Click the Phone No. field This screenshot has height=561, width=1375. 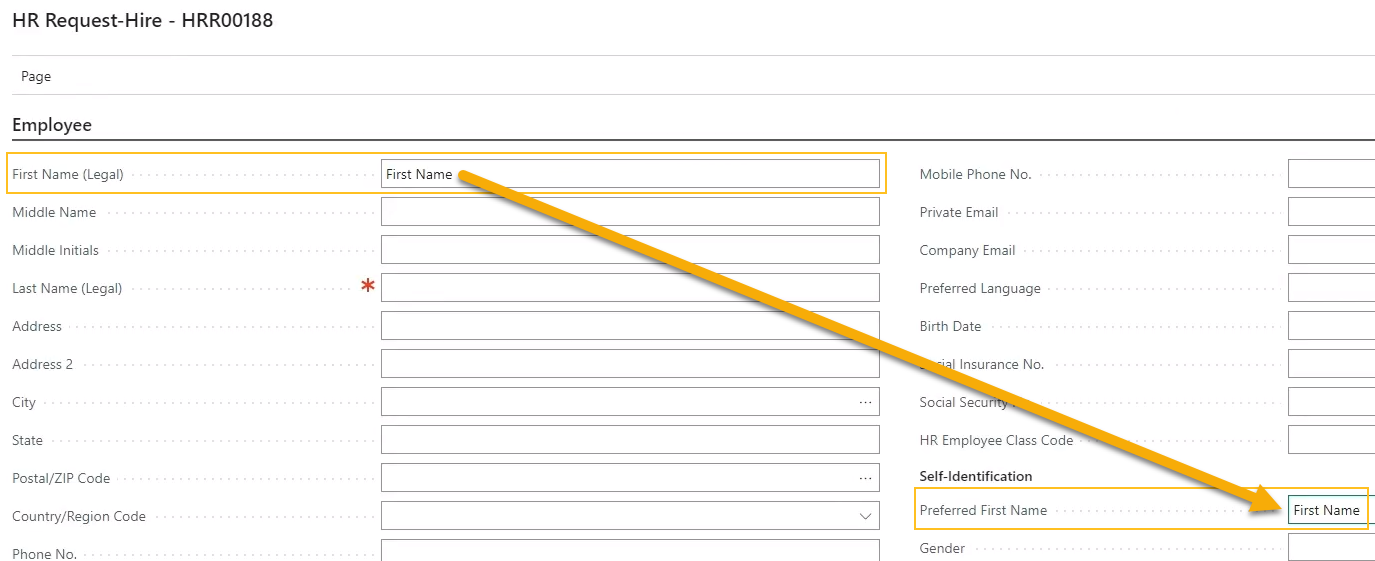[630, 551]
